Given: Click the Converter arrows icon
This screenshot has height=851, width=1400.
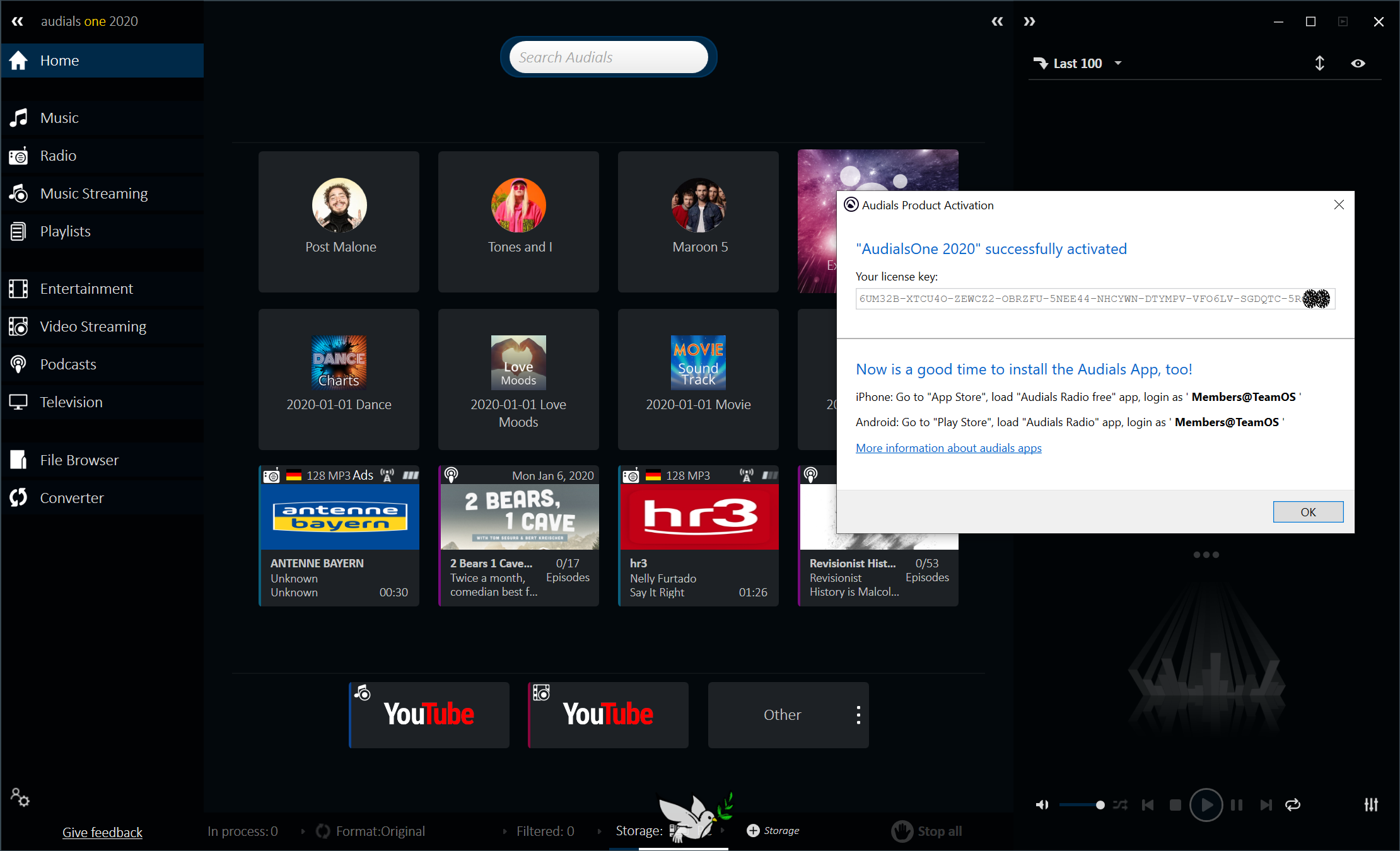Looking at the screenshot, I should click(18, 498).
